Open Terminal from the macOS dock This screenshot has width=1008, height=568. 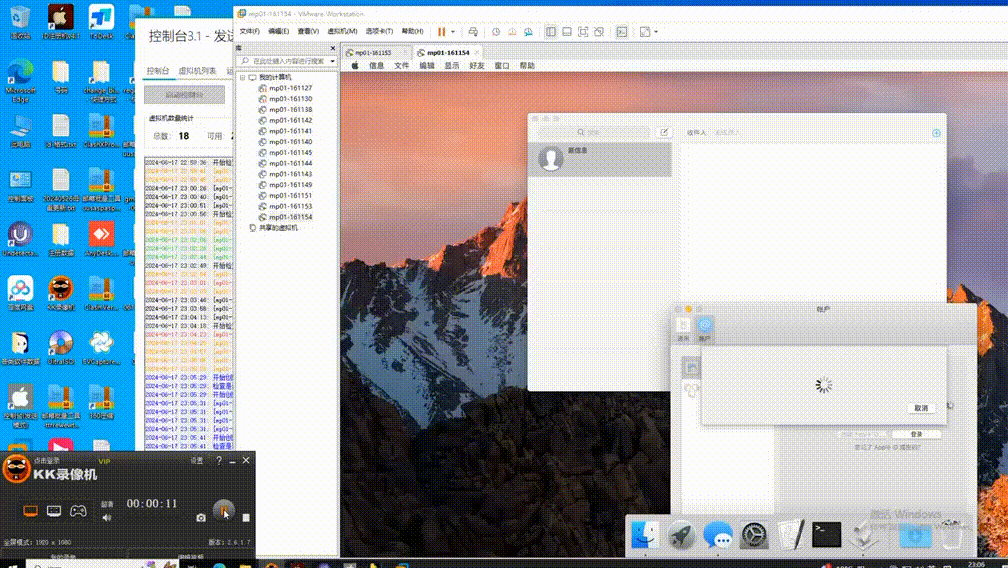pos(826,535)
